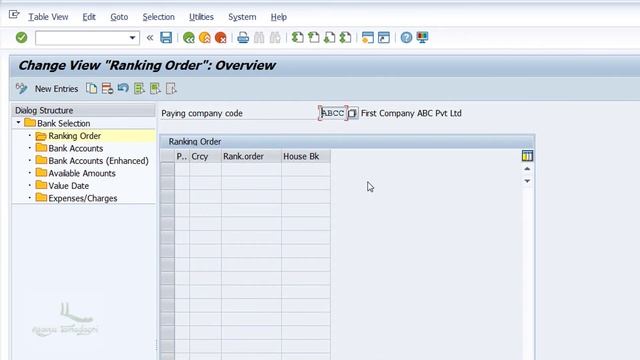Click the Paying company code field ABCC
The width and height of the screenshot is (640, 360).
(x=333, y=113)
